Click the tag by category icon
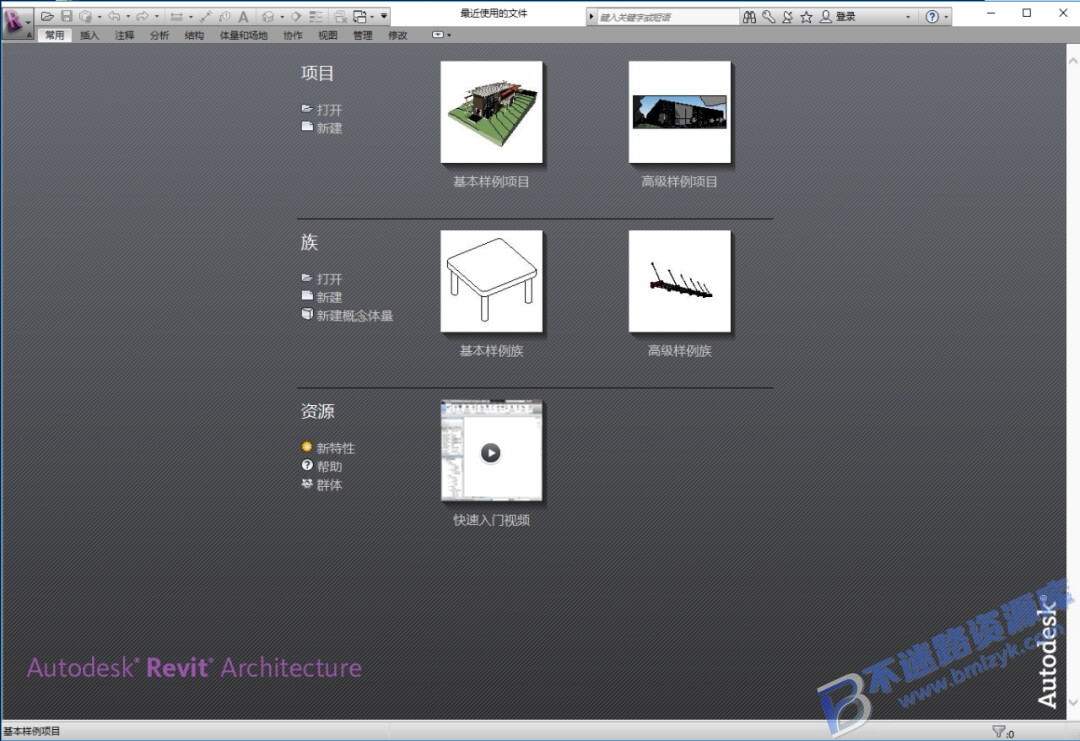1080x741 pixels. (x=225, y=16)
